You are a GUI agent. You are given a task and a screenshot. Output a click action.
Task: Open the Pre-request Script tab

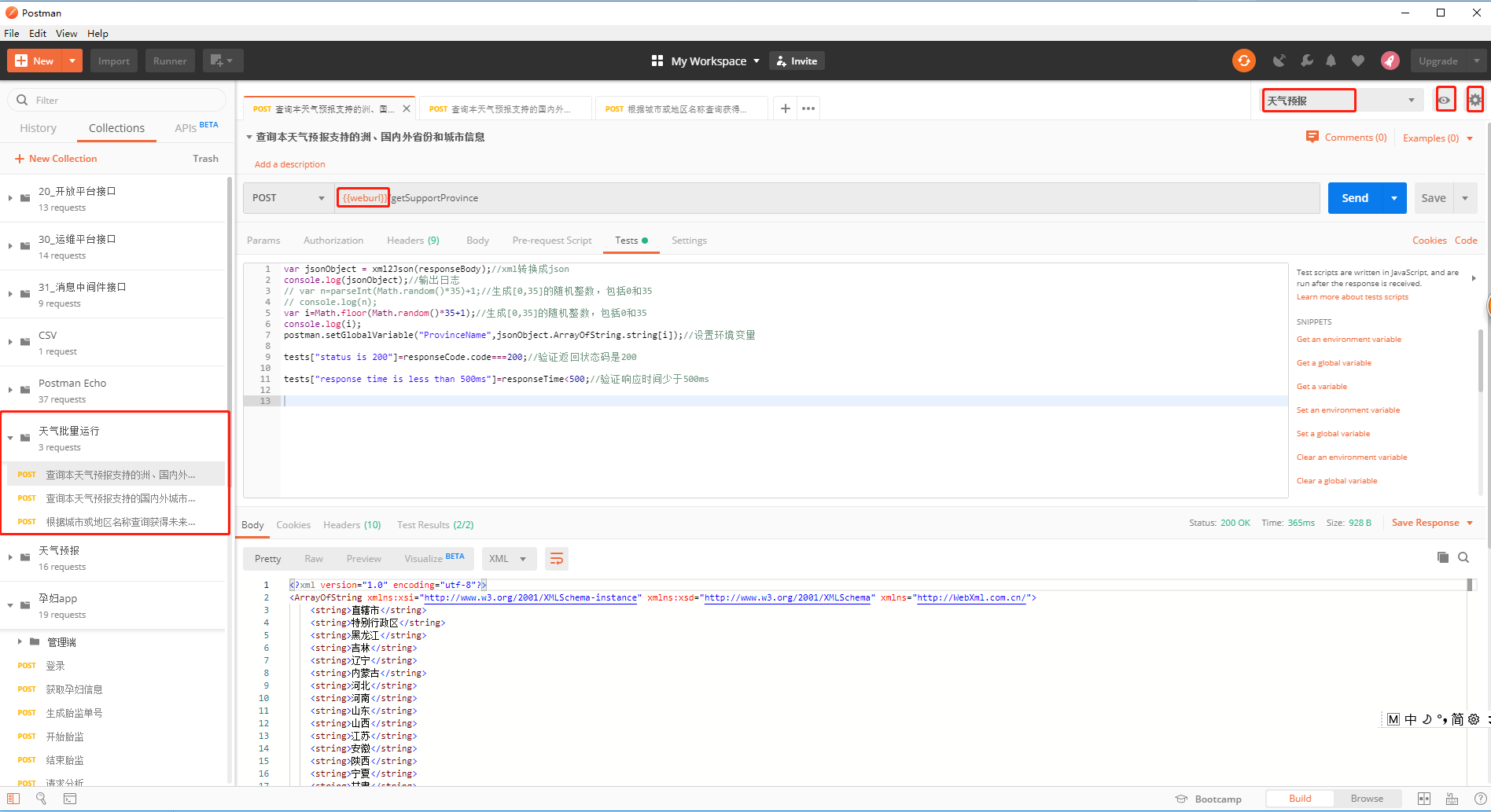pyautogui.click(x=552, y=241)
